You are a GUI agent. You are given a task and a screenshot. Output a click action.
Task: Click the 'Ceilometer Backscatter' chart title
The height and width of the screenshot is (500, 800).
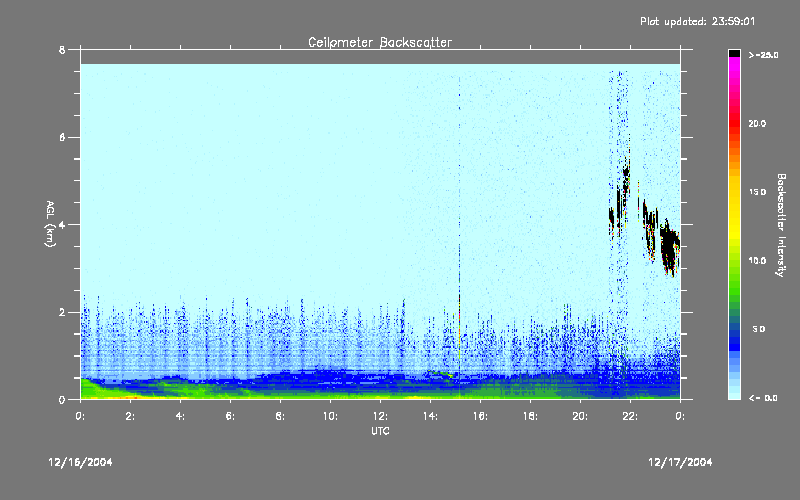(x=380, y=42)
